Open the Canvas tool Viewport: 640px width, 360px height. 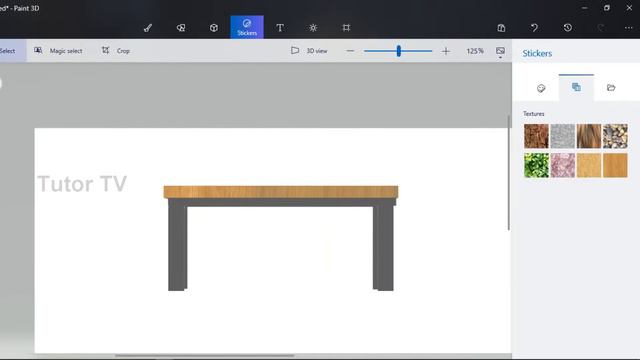click(x=346, y=28)
